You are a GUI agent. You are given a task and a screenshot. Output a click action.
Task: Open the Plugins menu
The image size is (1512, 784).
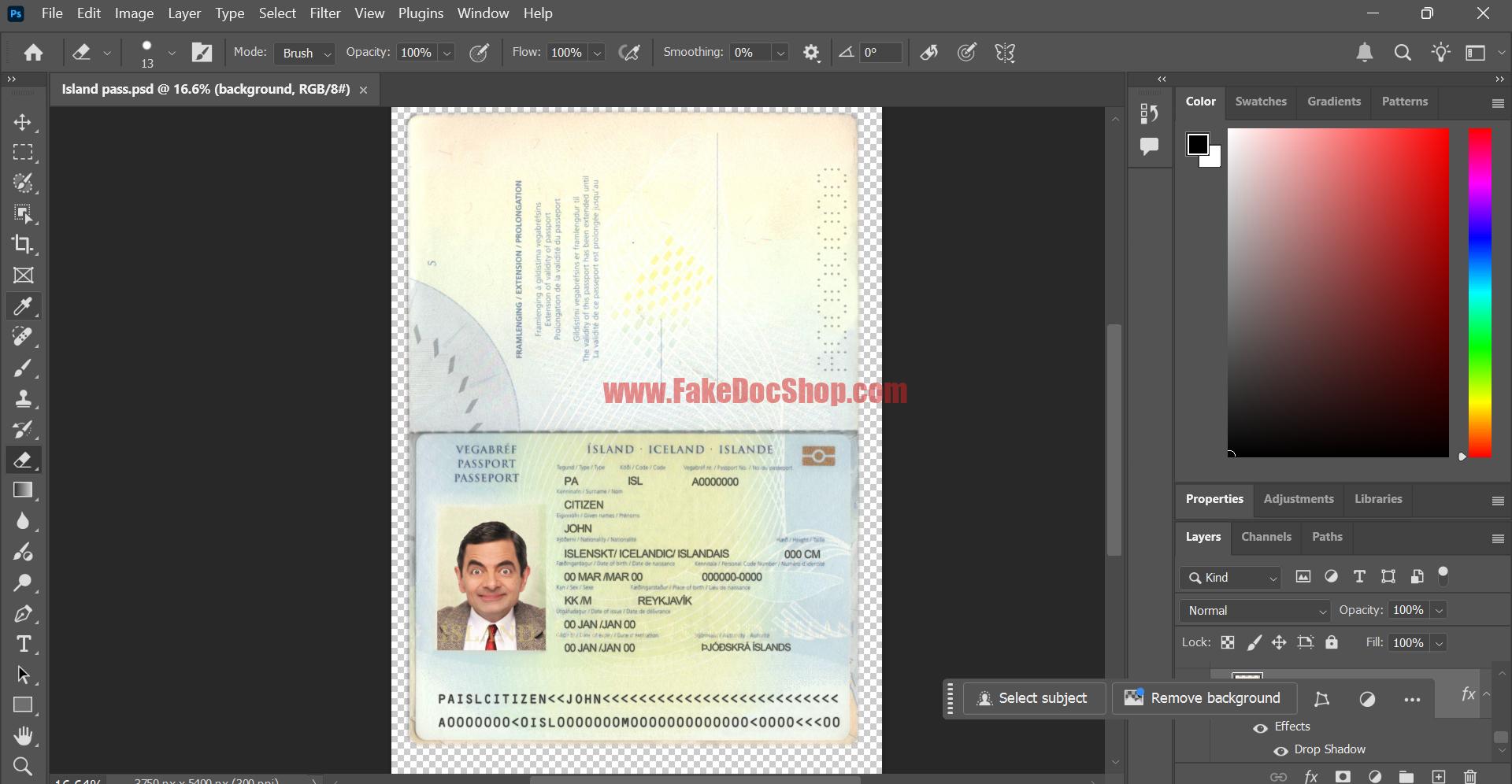click(421, 13)
